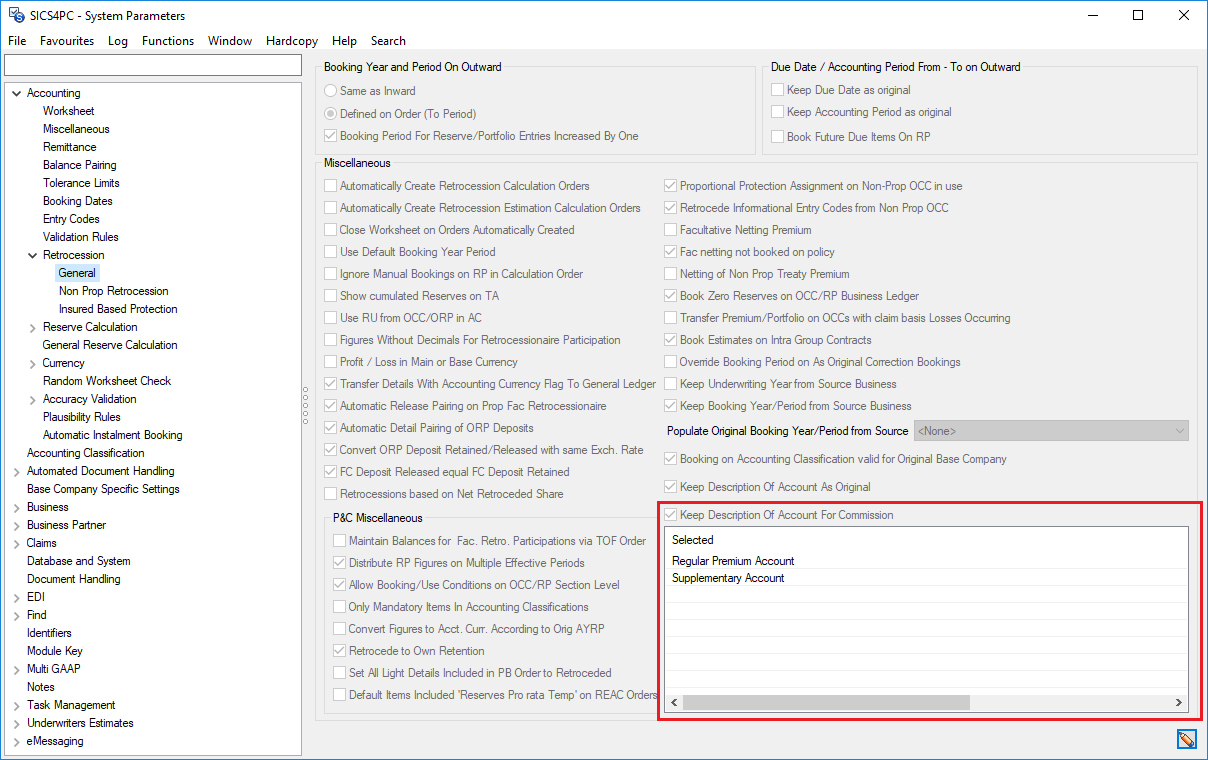Expand the Reserve Calculation tree node

[32, 327]
